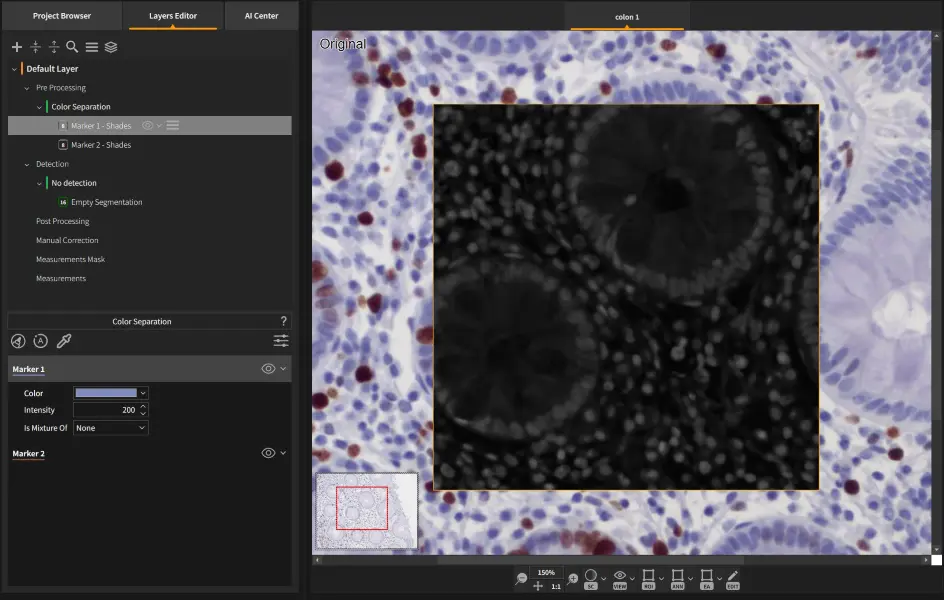Image resolution: width=944 pixels, height=600 pixels.
Task: Click the zoom out magnifier icon
Action: [x=522, y=579]
